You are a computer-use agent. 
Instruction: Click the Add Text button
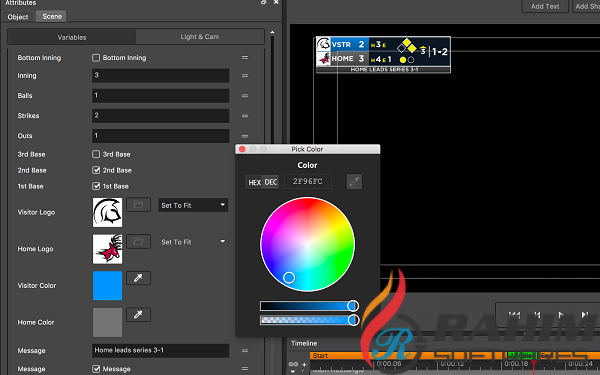[x=545, y=6]
